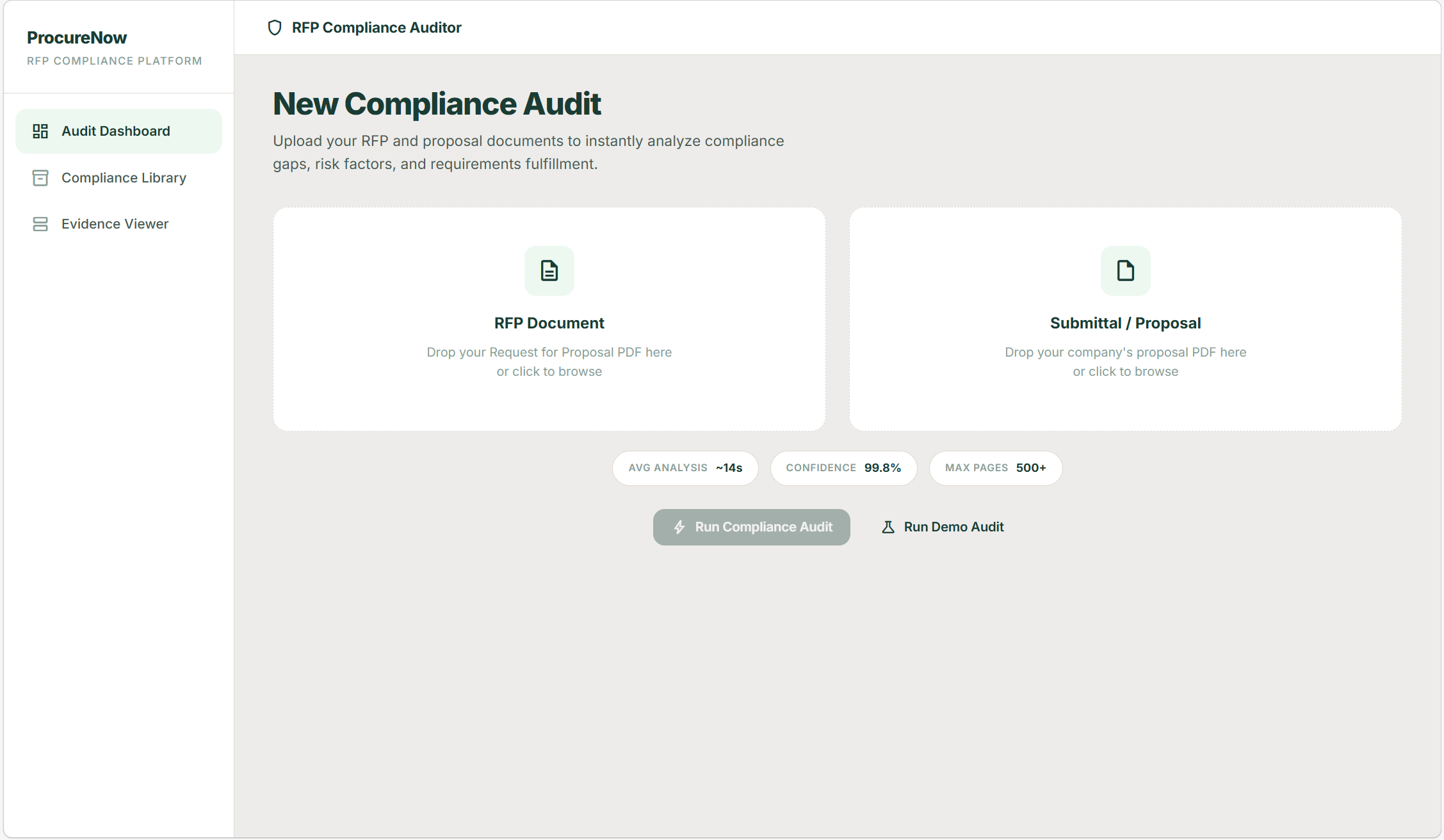Click the CONFIDENCE 99.8% badge

(843, 468)
